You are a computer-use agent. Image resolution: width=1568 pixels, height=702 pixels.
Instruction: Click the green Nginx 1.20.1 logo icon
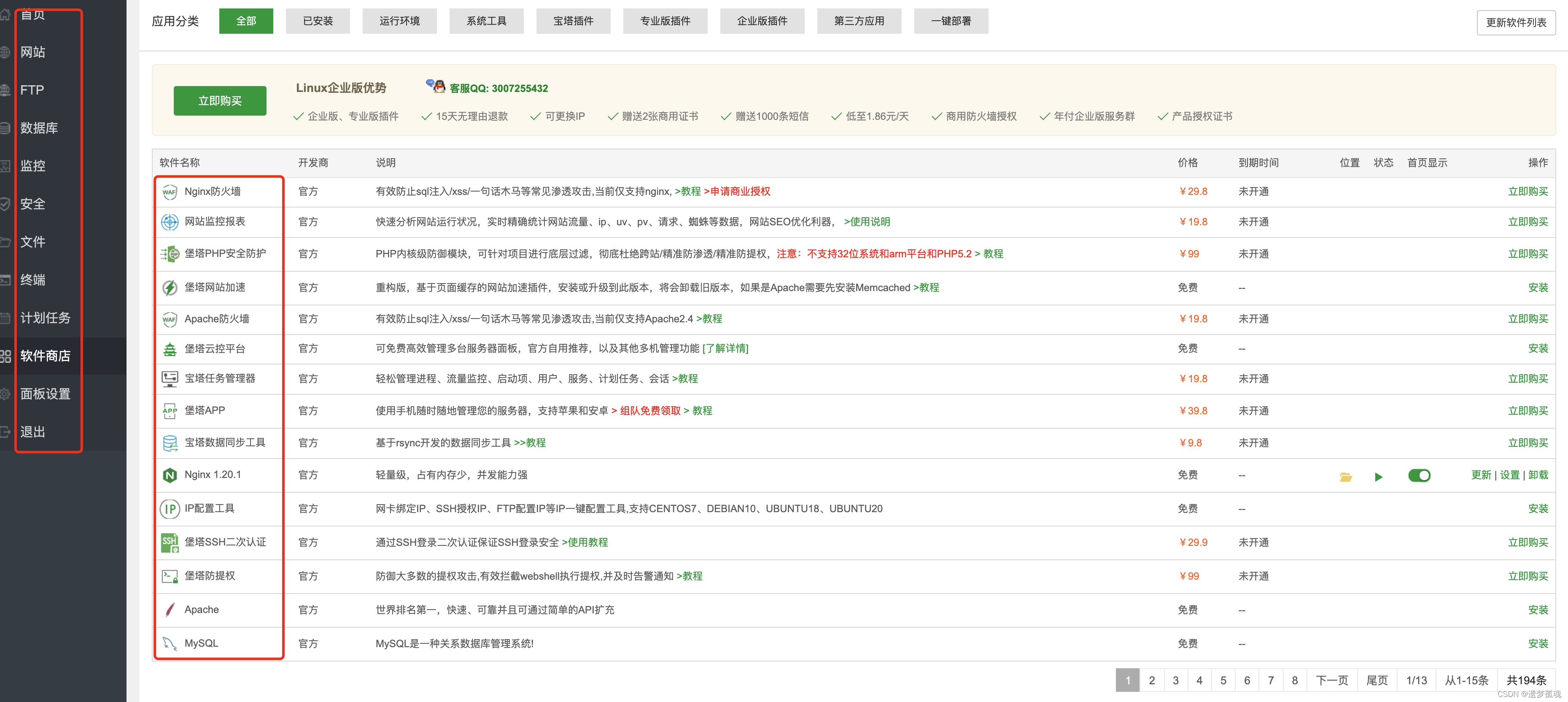(170, 475)
